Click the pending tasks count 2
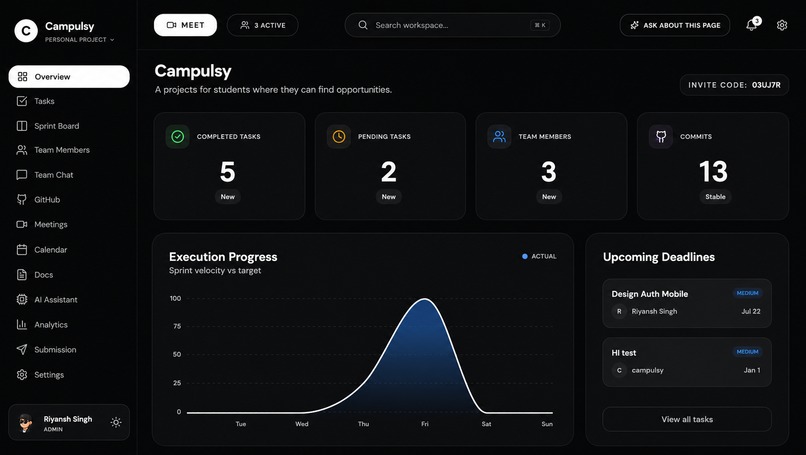 pyautogui.click(x=389, y=172)
